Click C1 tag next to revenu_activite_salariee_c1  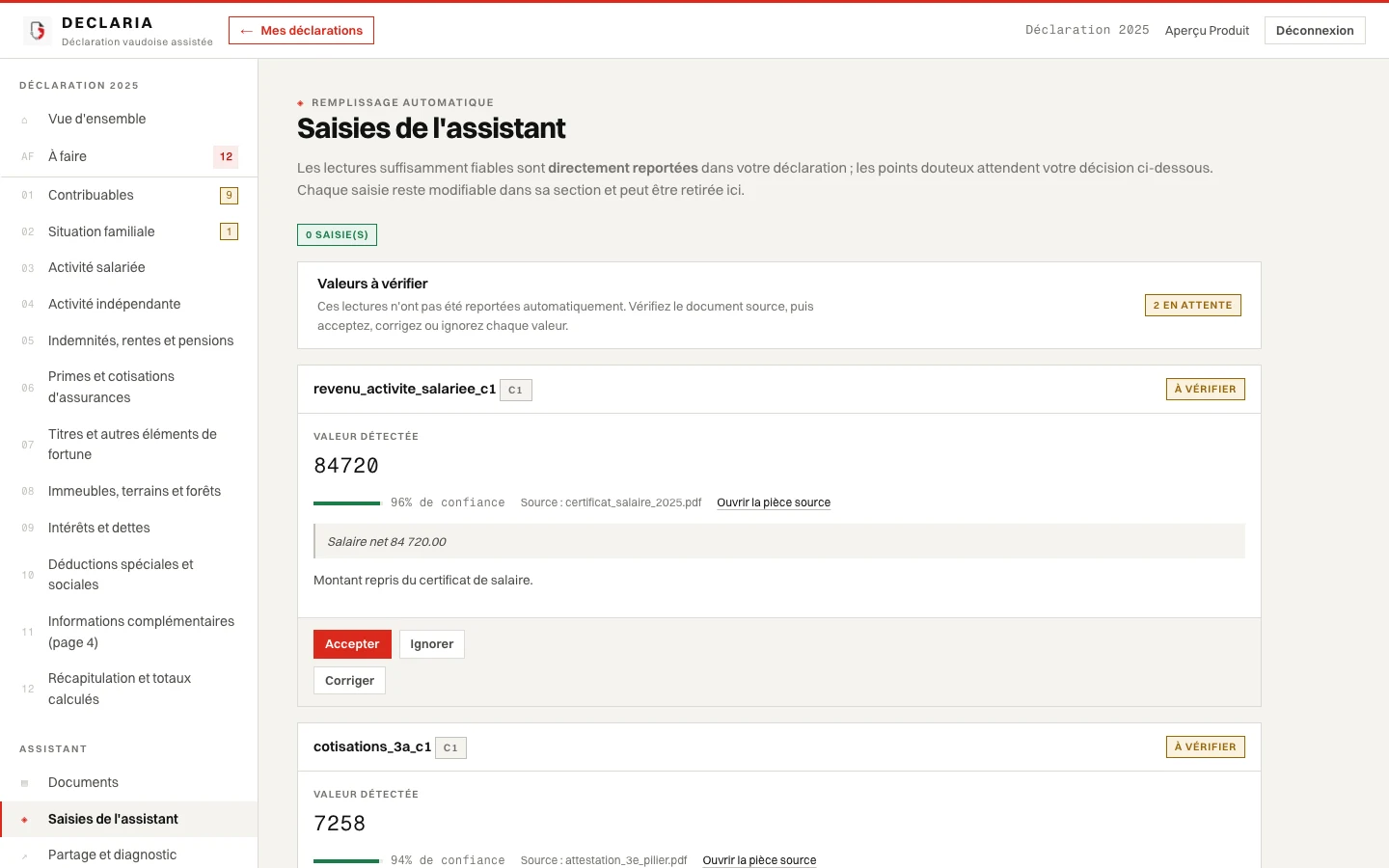(x=516, y=390)
